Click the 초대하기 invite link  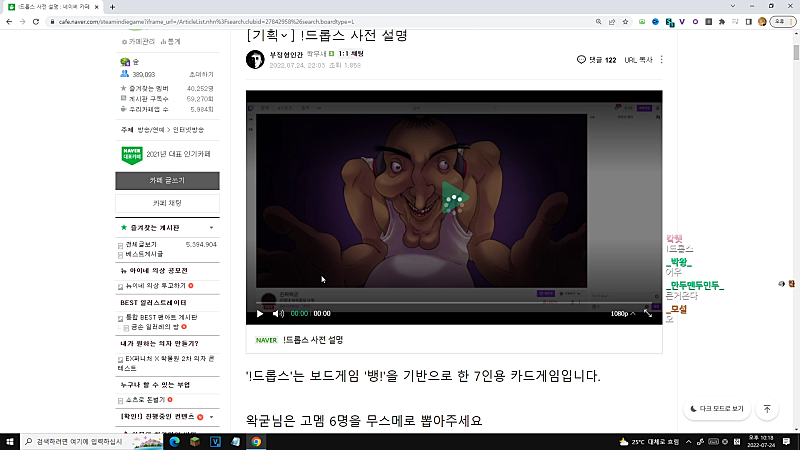point(201,74)
